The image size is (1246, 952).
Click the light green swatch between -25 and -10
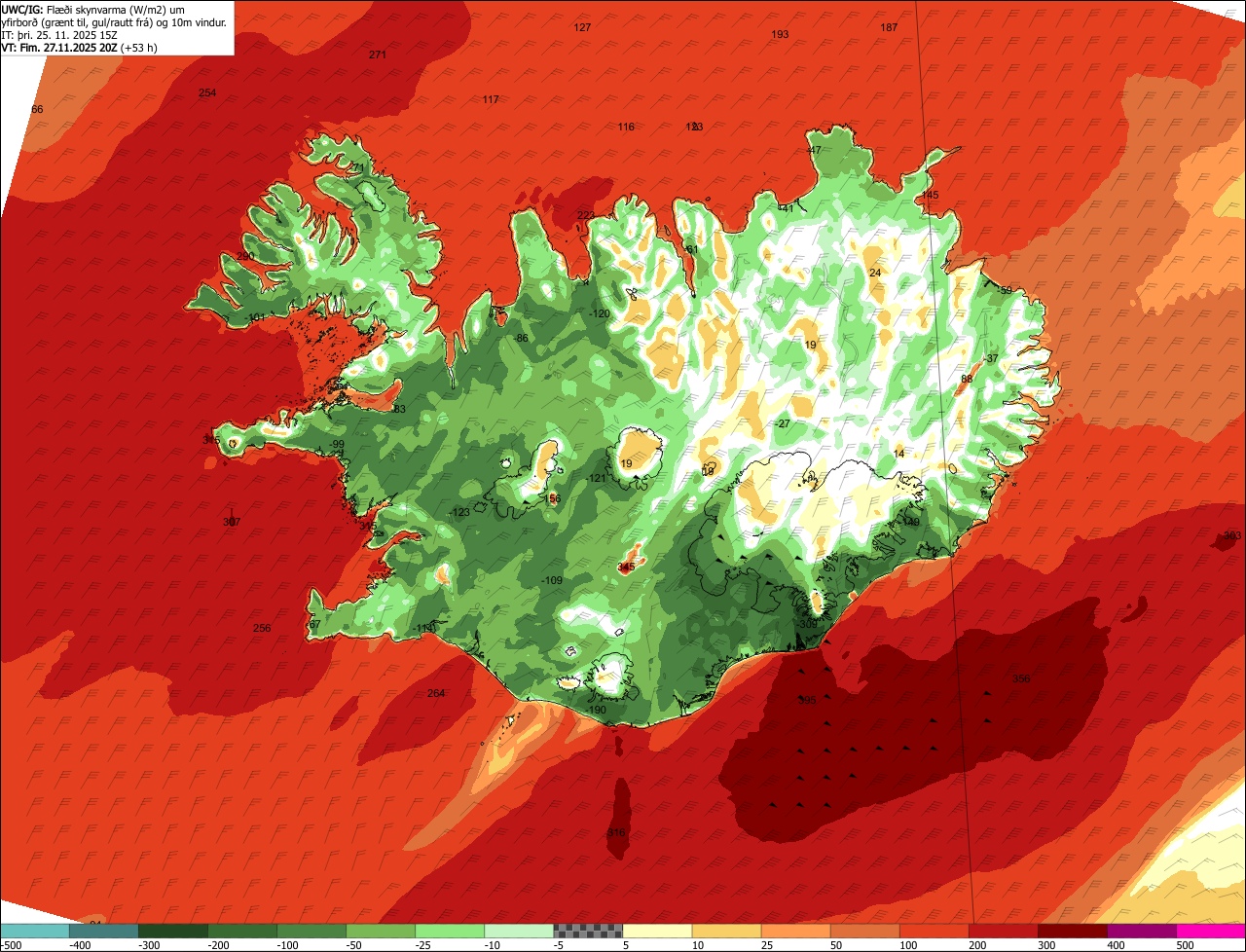[450, 931]
